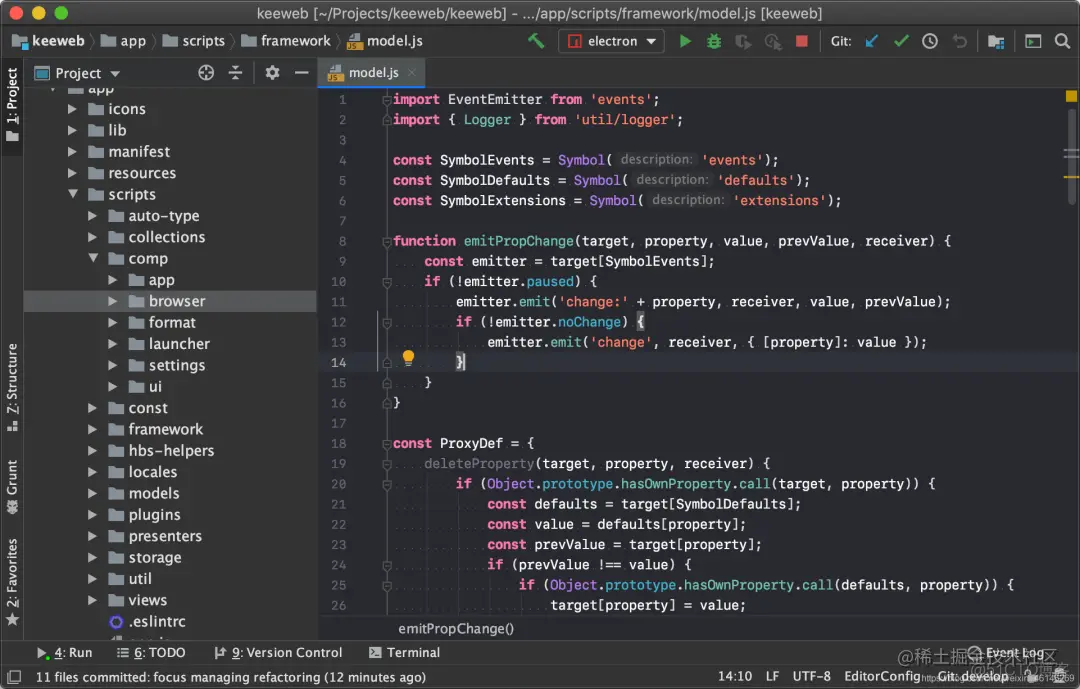Viewport: 1080px width, 689px height.
Task: Click cursor position 14:10 in status bar
Action: (x=735, y=677)
